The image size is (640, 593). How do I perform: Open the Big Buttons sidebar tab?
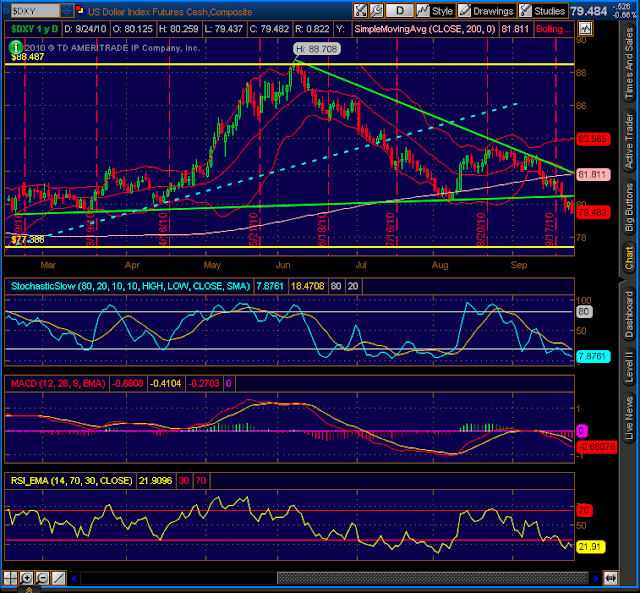click(x=629, y=207)
